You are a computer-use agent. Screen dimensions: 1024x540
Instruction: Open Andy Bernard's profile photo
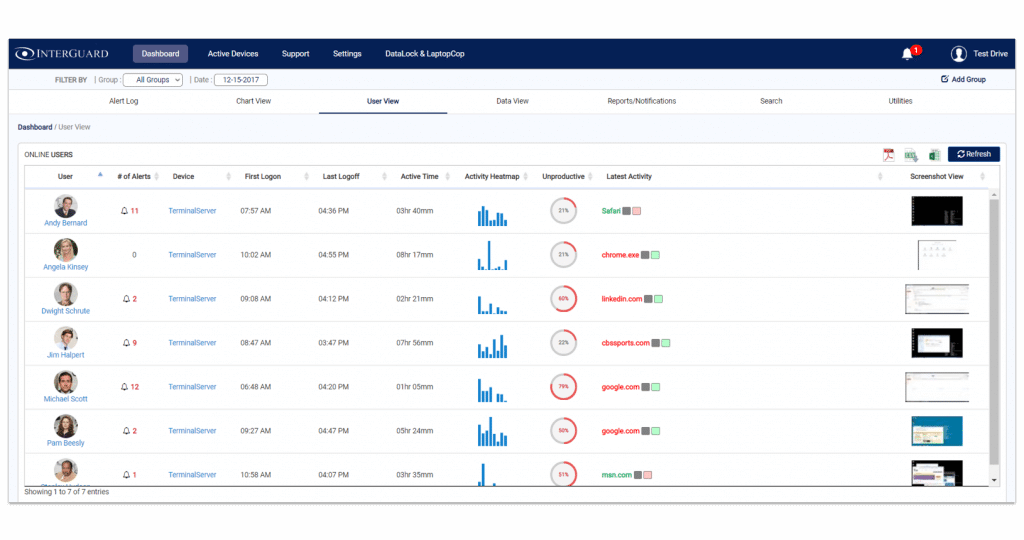(65, 206)
